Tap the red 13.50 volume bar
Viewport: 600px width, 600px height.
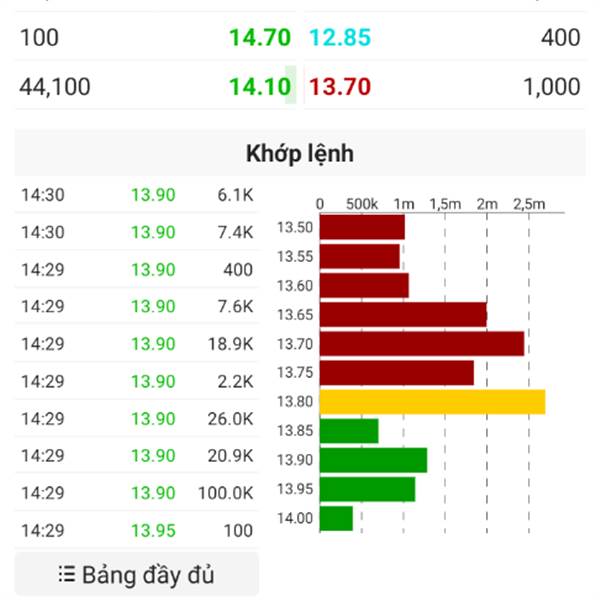click(362, 227)
